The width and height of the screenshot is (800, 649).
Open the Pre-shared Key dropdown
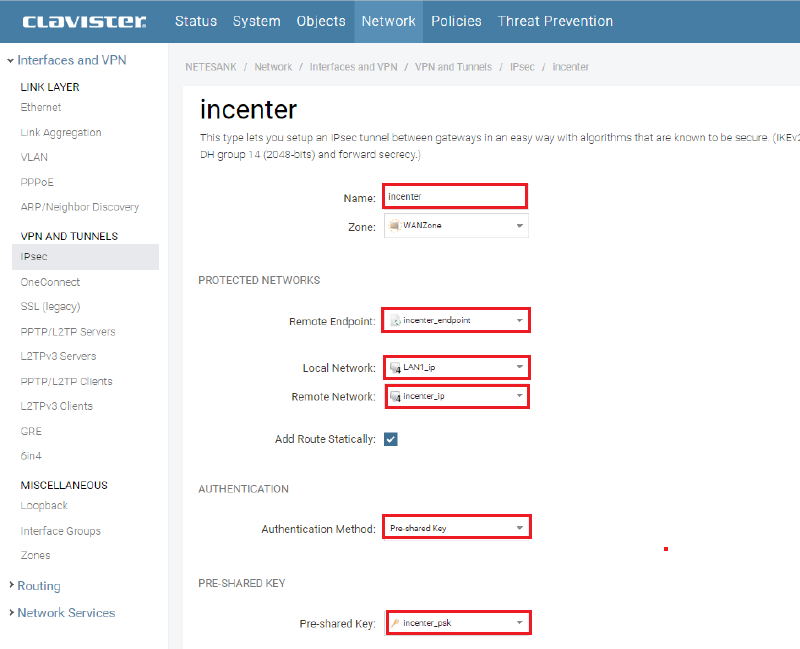point(456,623)
